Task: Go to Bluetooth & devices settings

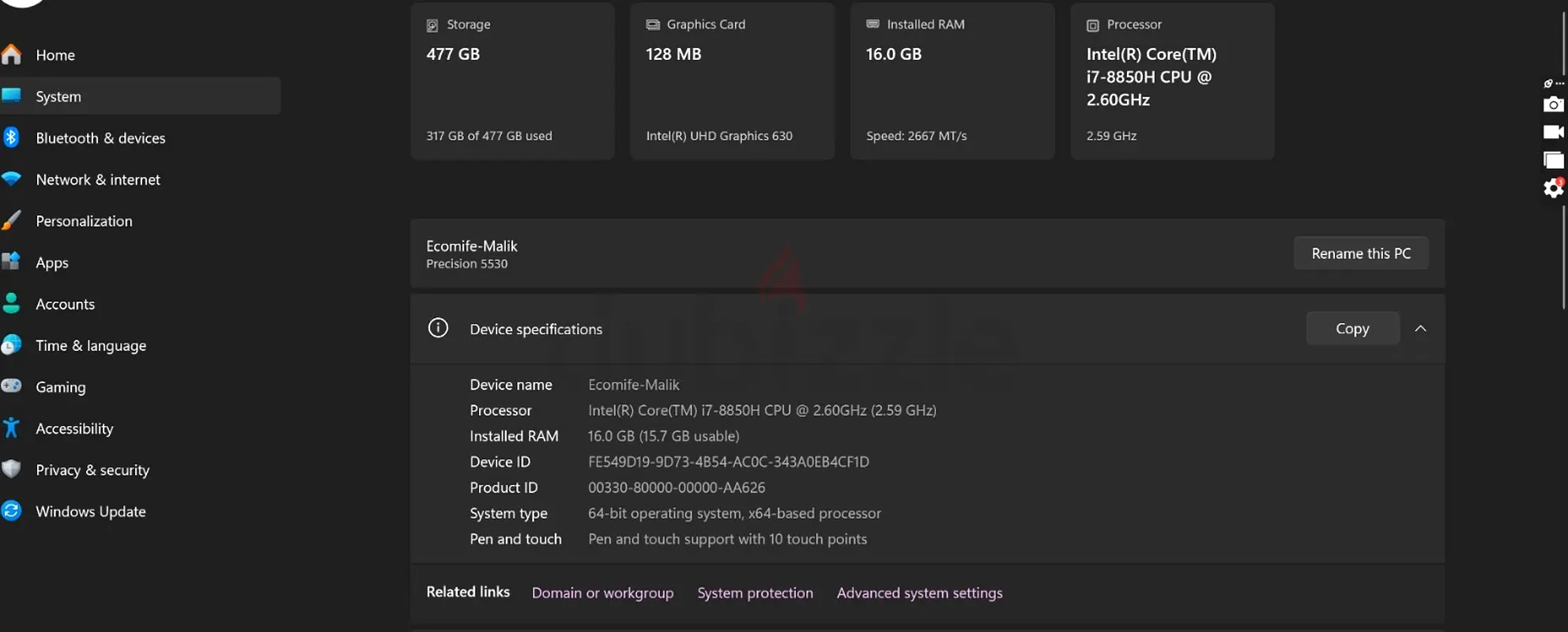Action: (100, 138)
